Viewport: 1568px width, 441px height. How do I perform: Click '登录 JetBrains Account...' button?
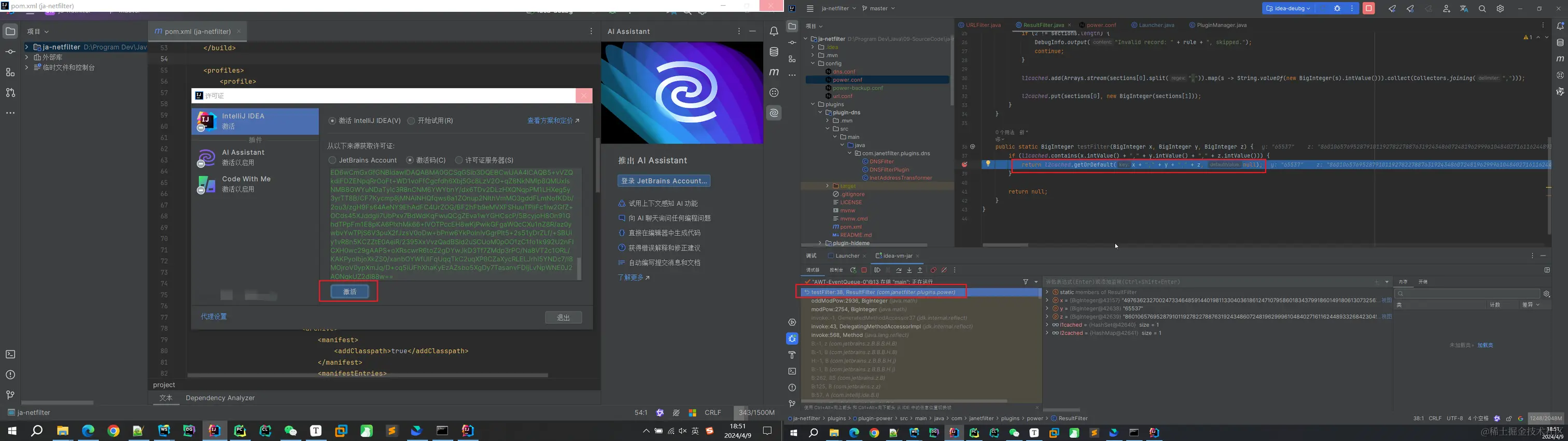[x=664, y=181]
